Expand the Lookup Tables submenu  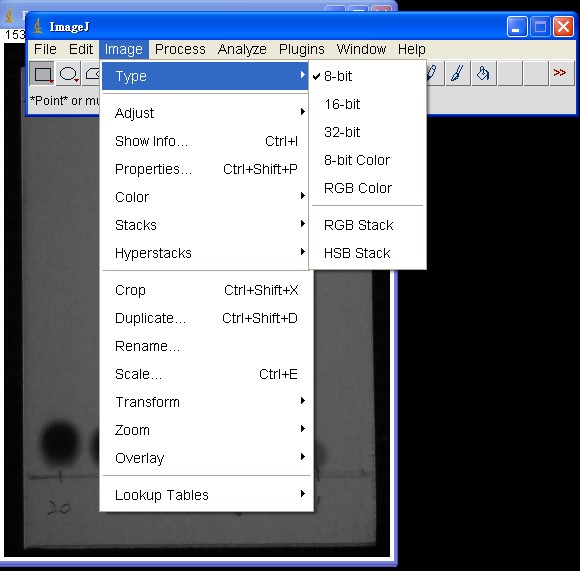[206, 495]
